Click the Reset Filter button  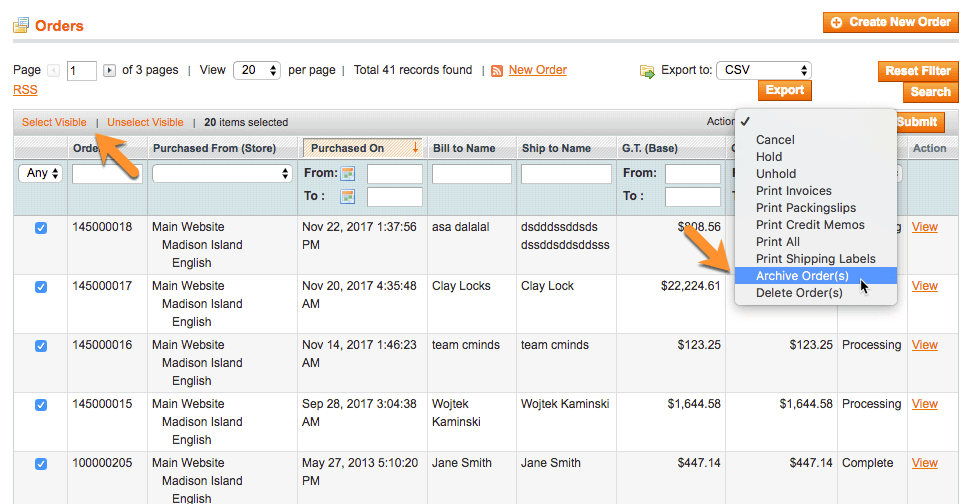[916, 71]
